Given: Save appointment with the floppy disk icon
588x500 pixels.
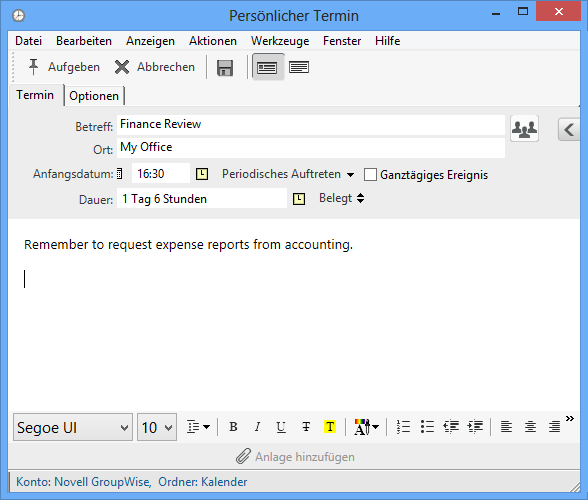Looking at the screenshot, I should click(225, 68).
